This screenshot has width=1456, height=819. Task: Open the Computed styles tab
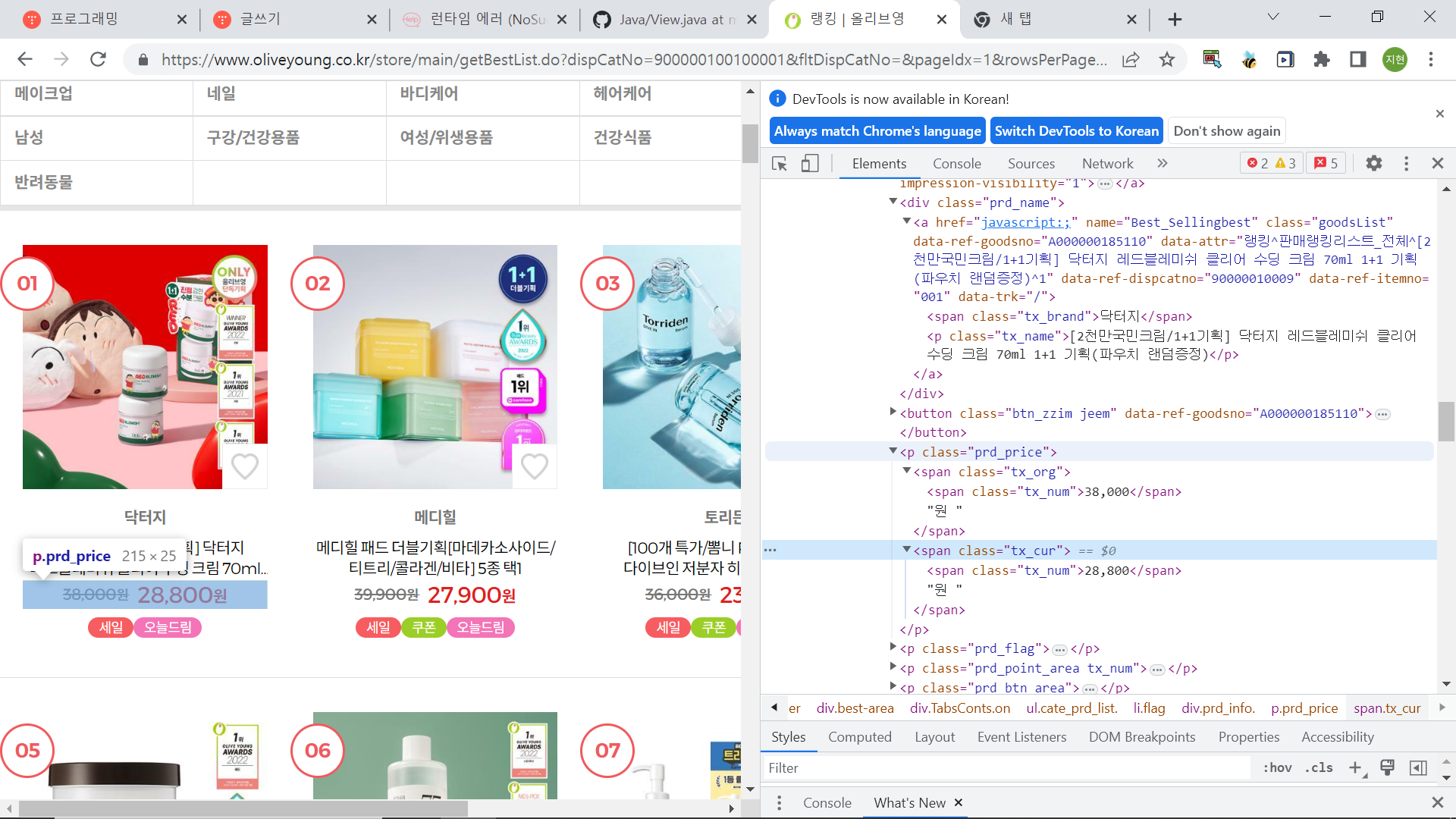coord(859,736)
